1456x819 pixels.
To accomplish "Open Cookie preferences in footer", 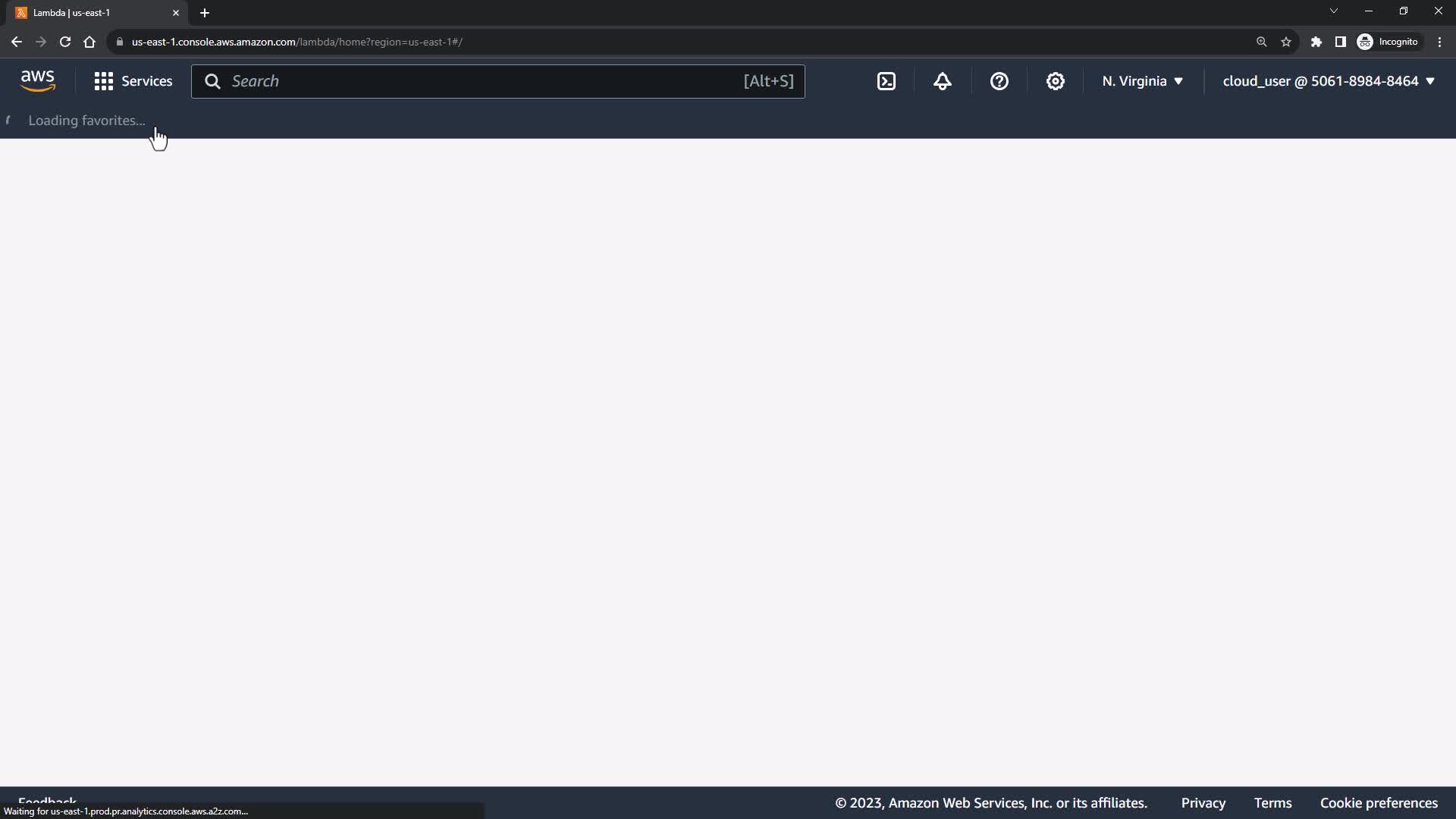I will [x=1379, y=803].
